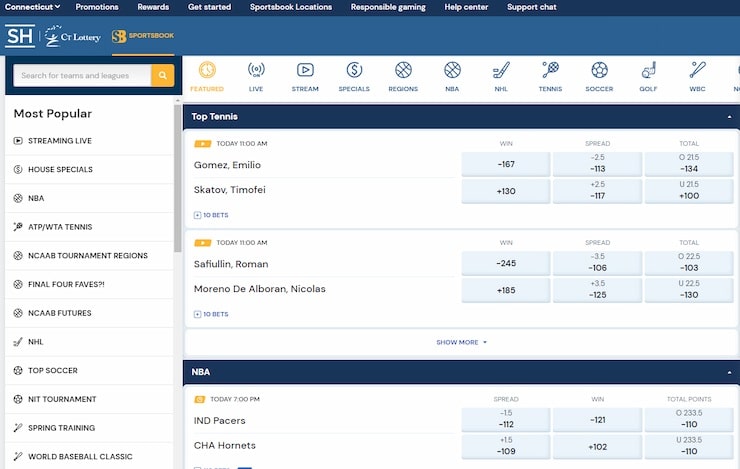Image resolution: width=740 pixels, height=469 pixels.
Task: Open the CT Lottery logo
Action: 73,36
